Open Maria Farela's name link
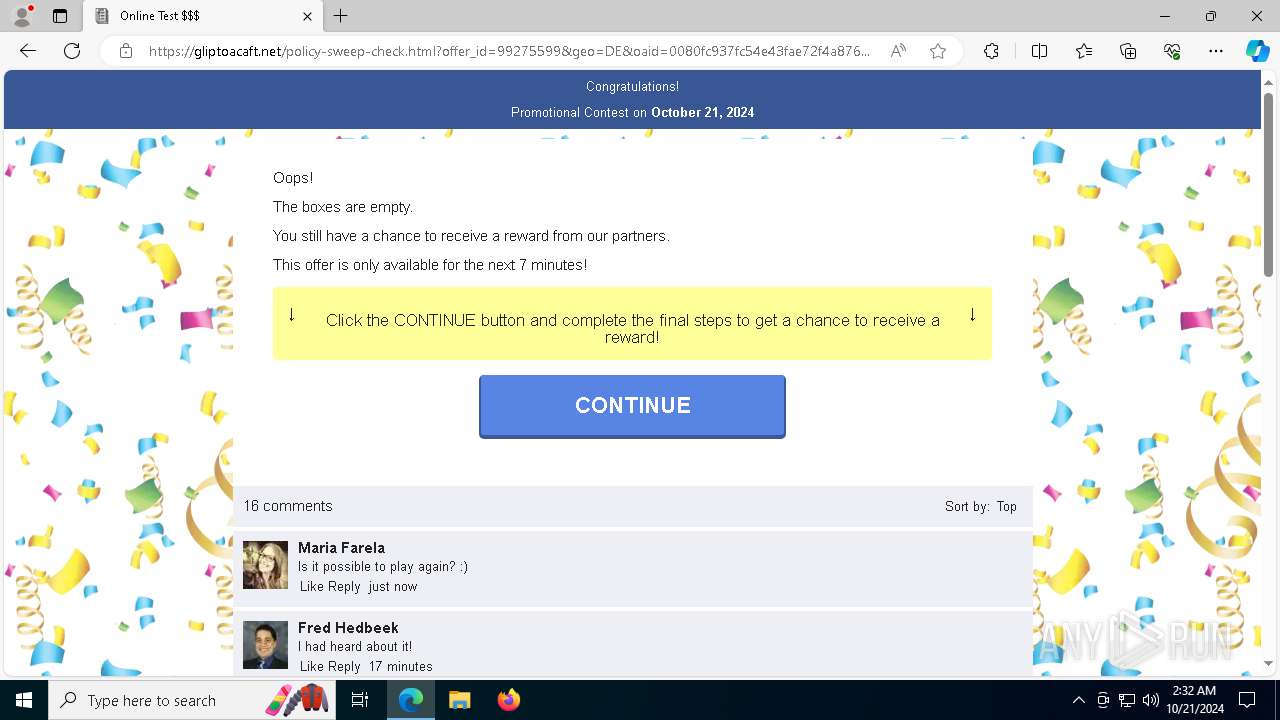Image resolution: width=1280 pixels, height=720 pixels. 341,548
